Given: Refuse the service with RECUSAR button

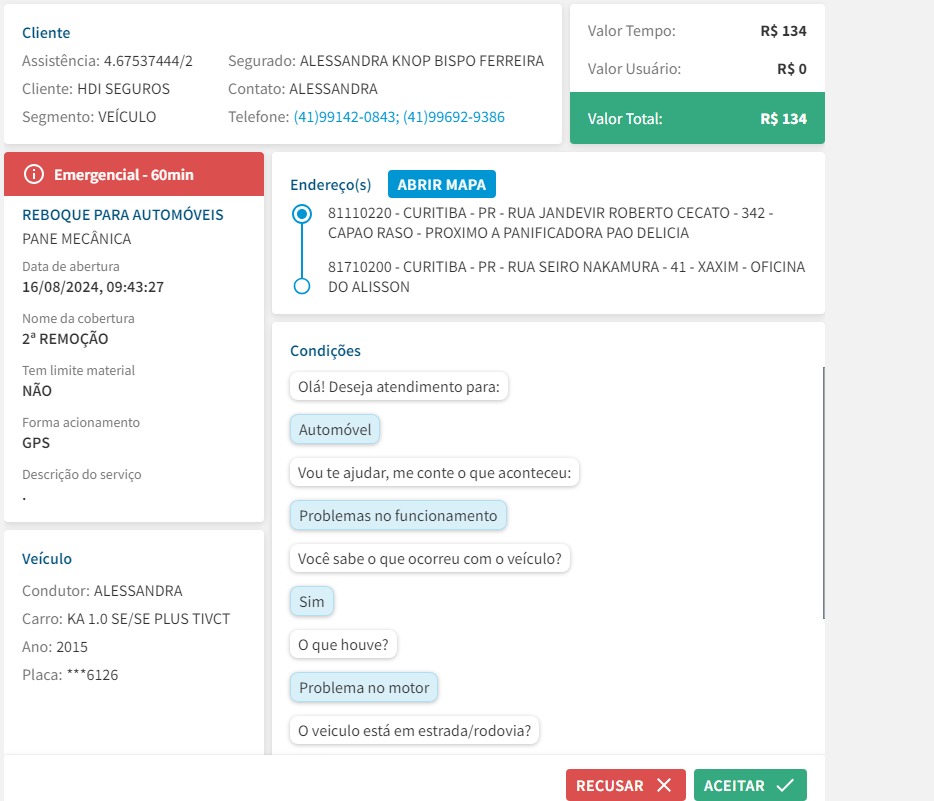Looking at the screenshot, I should [x=625, y=786].
